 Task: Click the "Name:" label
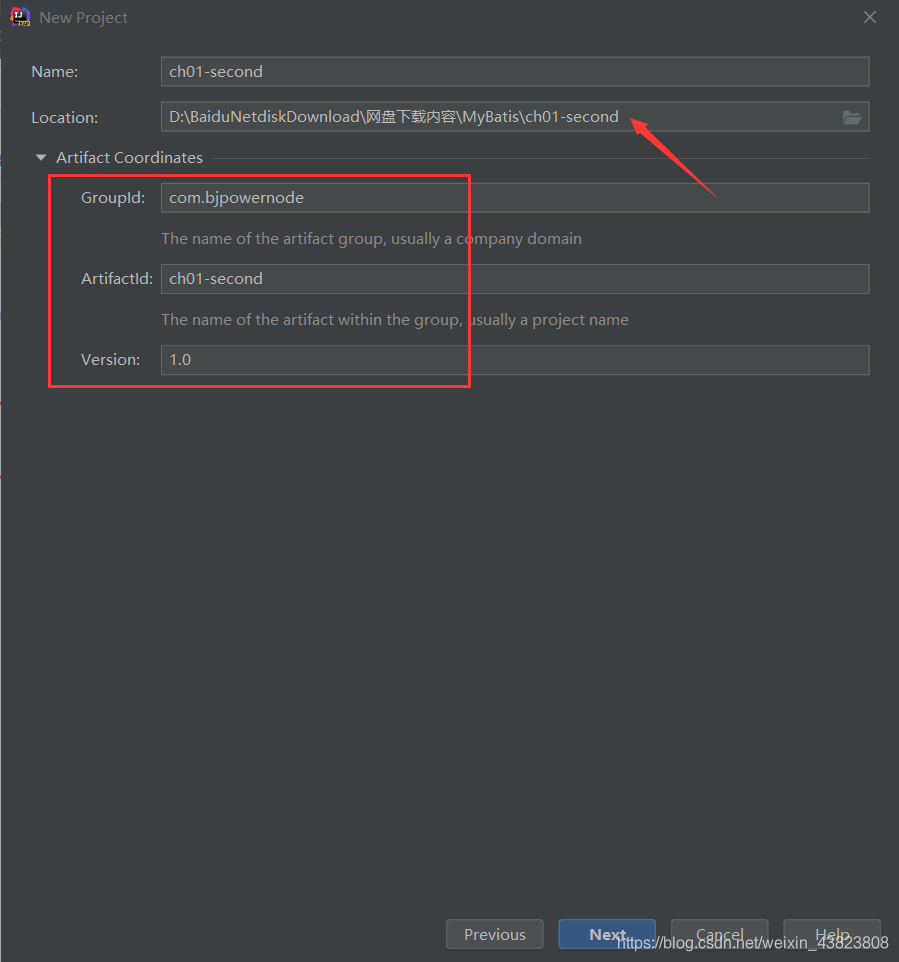54,72
